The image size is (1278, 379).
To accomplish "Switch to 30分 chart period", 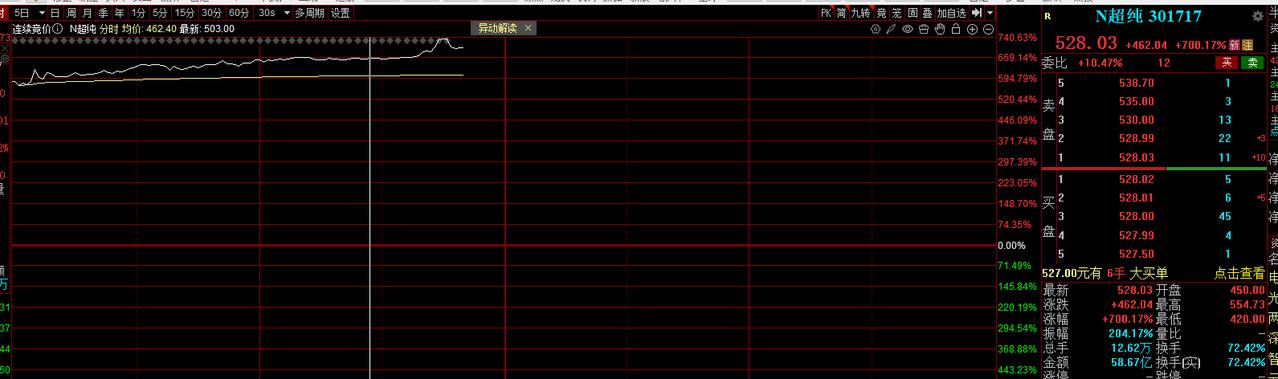I will coord(212,13).
